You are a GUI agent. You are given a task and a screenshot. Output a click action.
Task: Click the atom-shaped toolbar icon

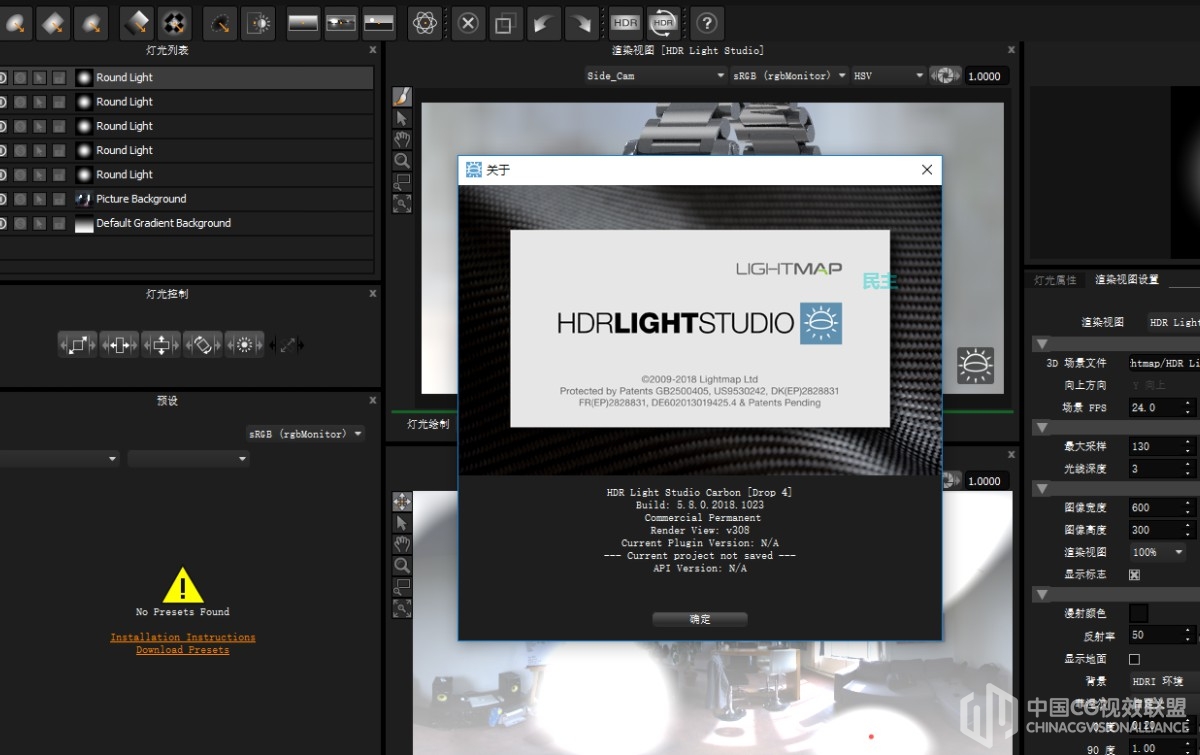coord(424,22)
